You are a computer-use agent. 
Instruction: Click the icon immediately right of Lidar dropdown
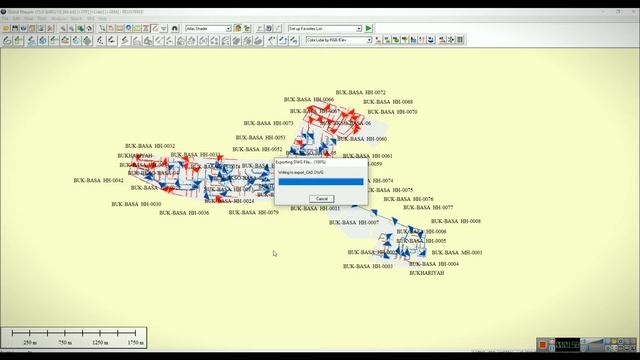pos(378,40)
